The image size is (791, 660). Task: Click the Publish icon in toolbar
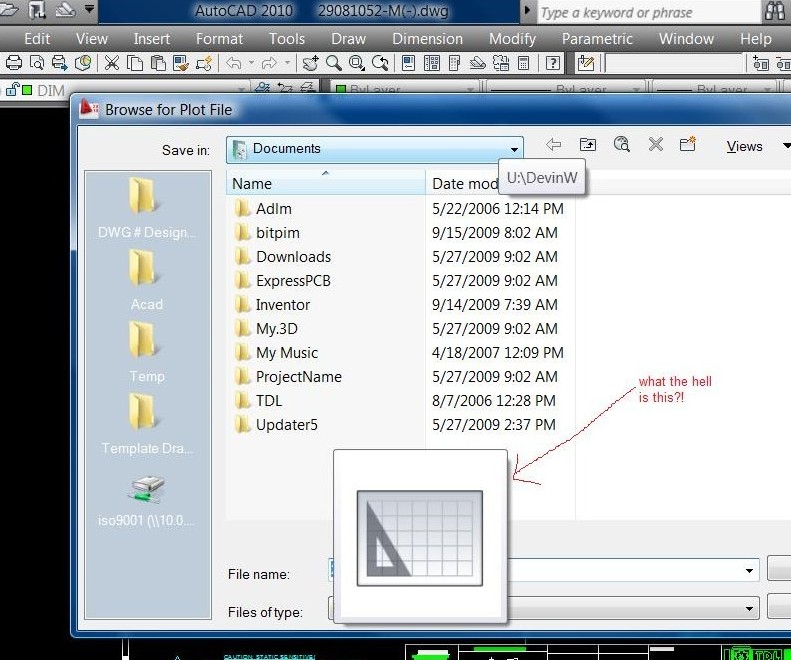[x=60, y=63]
